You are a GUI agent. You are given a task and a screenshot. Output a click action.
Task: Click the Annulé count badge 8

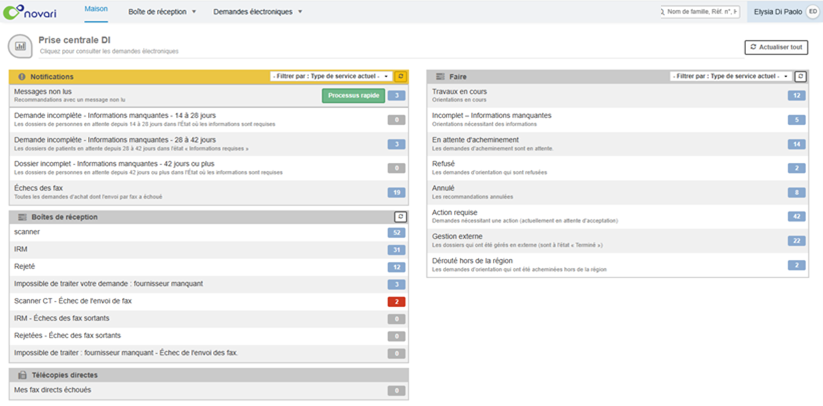coord(797,193)
